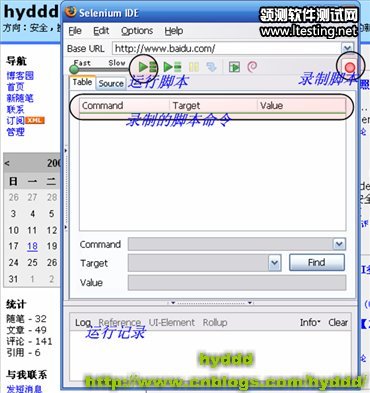Click 引用 - 6 statistic in sidebar
Viewport: 370px width, 393px height.
[23, 352]
